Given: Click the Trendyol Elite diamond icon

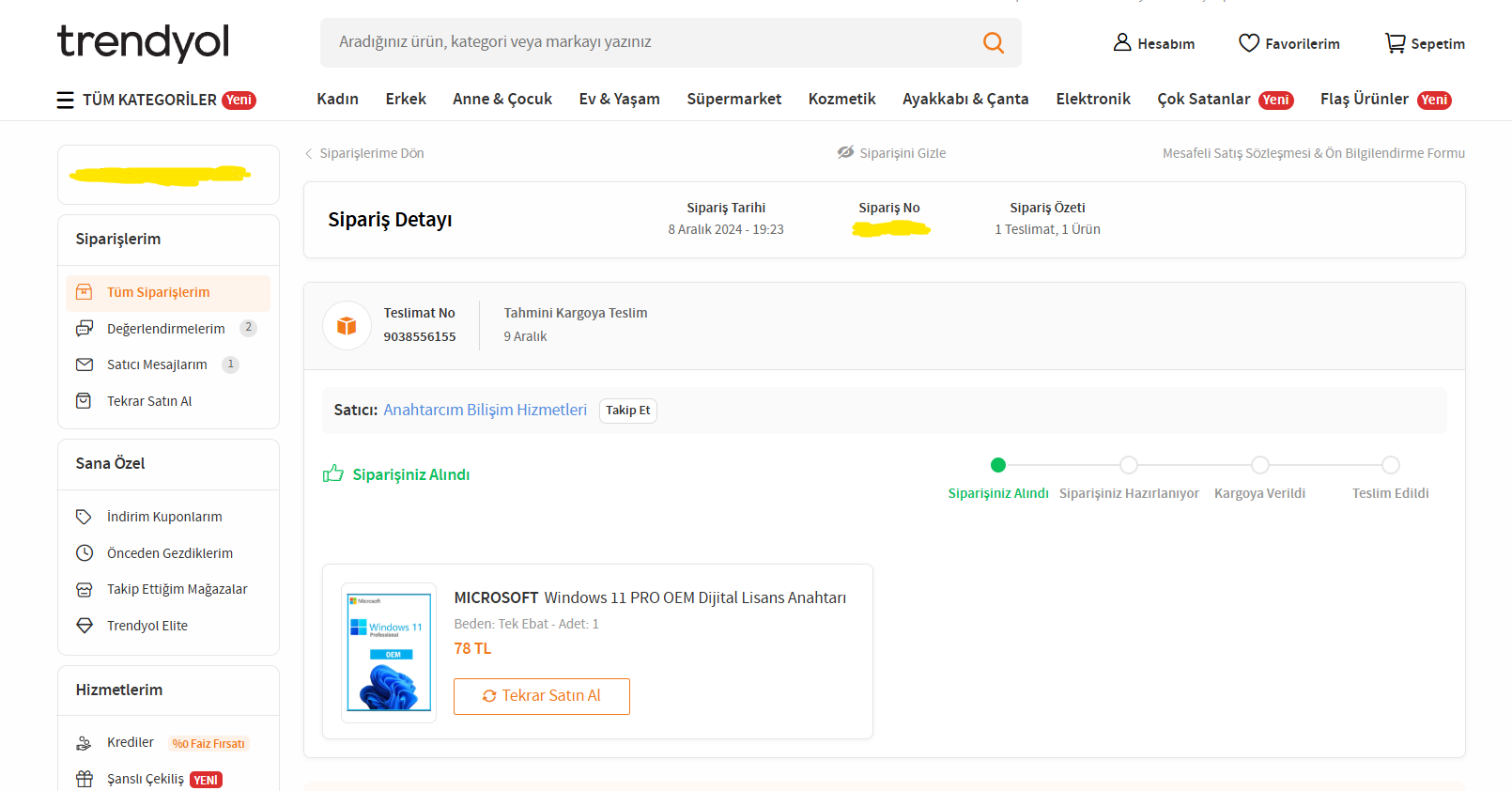Looking at the screenshot, I should [x=85, y=626].
